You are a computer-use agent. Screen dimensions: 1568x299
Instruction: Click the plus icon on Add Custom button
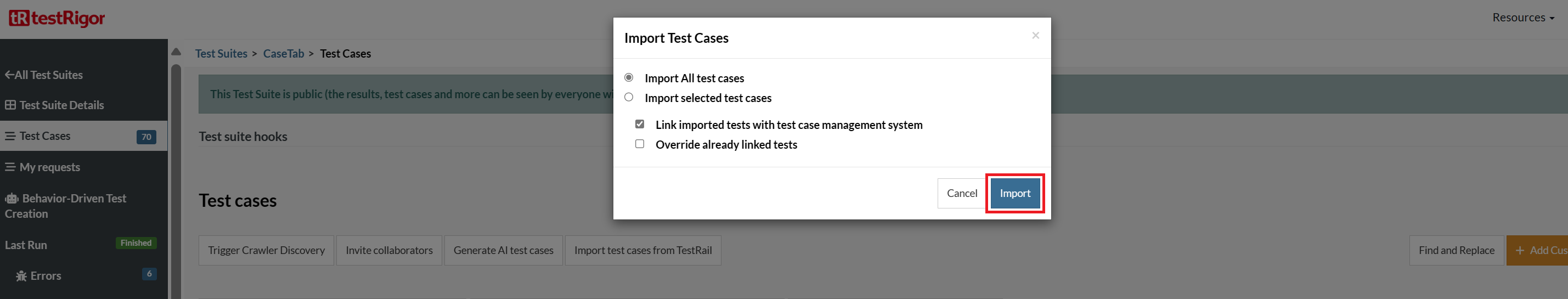click(x=1520, y=250)
